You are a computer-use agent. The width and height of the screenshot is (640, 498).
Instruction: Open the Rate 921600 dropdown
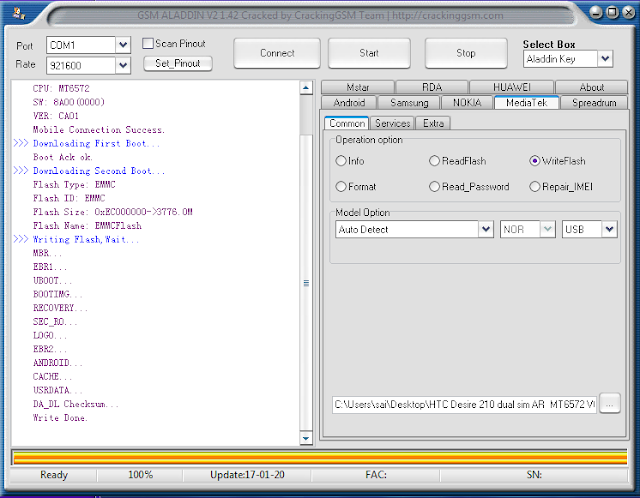click(x=123, y=65)
